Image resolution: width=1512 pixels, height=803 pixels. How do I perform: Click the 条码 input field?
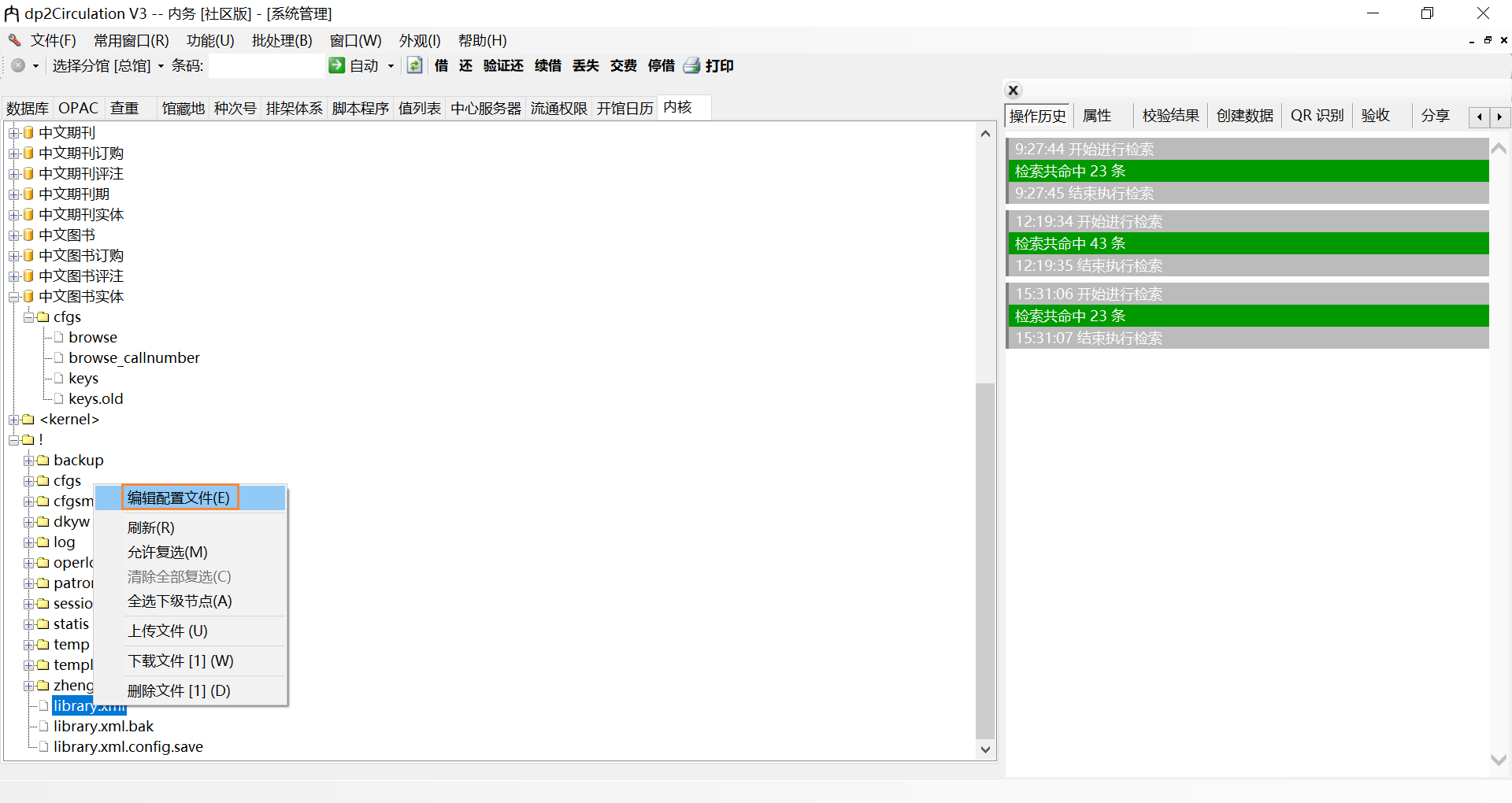point(266,65)
